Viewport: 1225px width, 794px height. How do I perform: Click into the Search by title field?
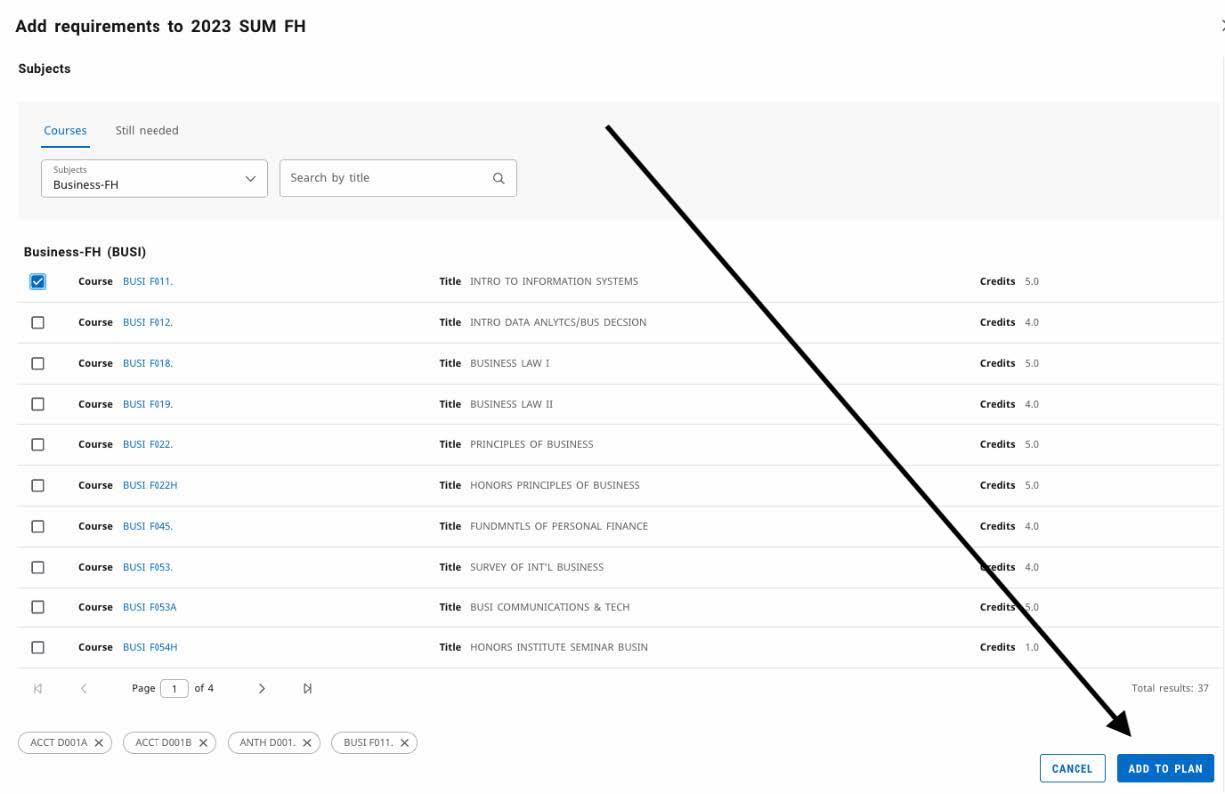pos(385,178)
